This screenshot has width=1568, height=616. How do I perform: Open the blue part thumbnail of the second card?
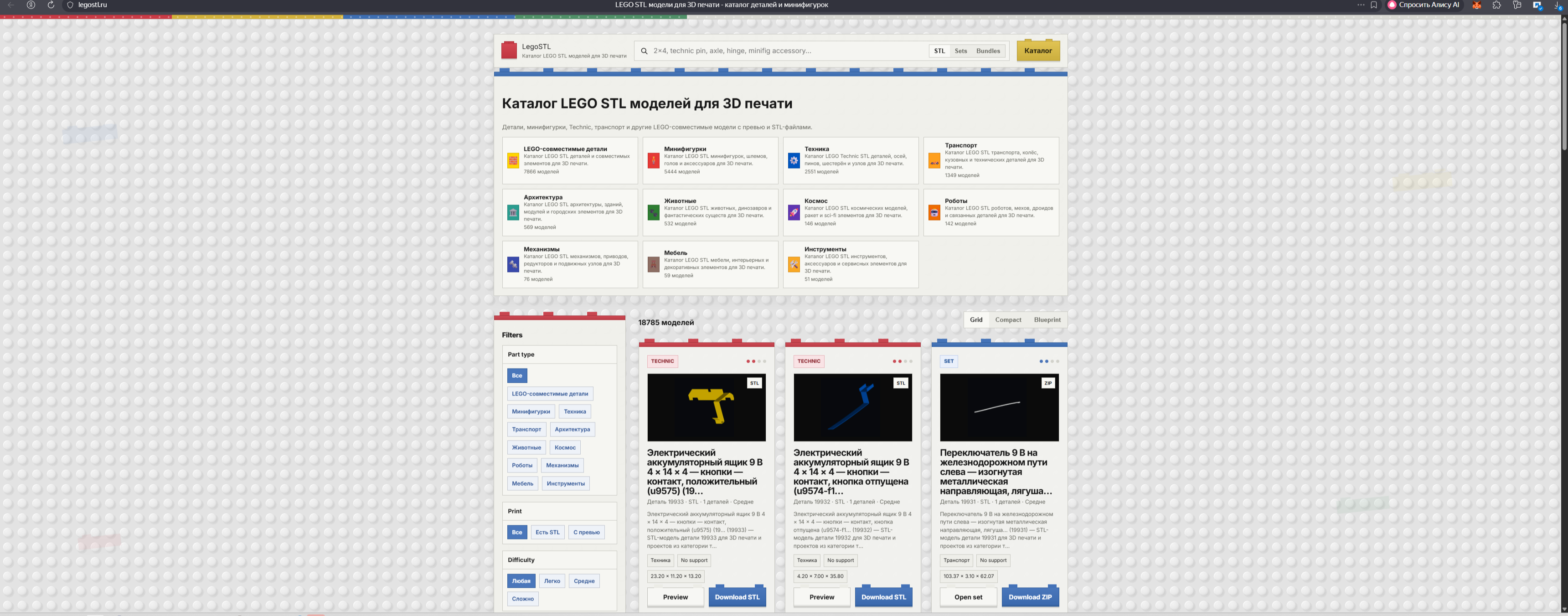coord(853,407)
